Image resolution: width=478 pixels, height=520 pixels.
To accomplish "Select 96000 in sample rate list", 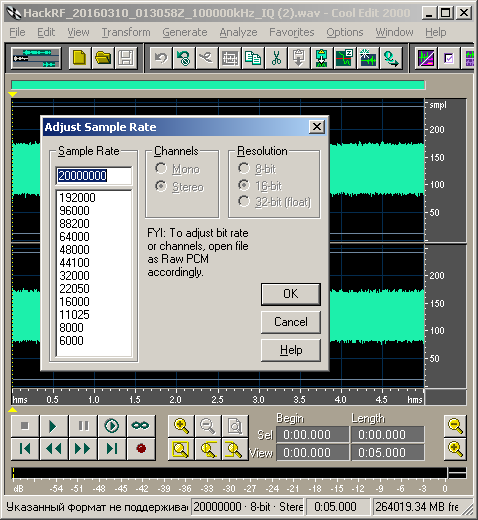I will 94,211.
